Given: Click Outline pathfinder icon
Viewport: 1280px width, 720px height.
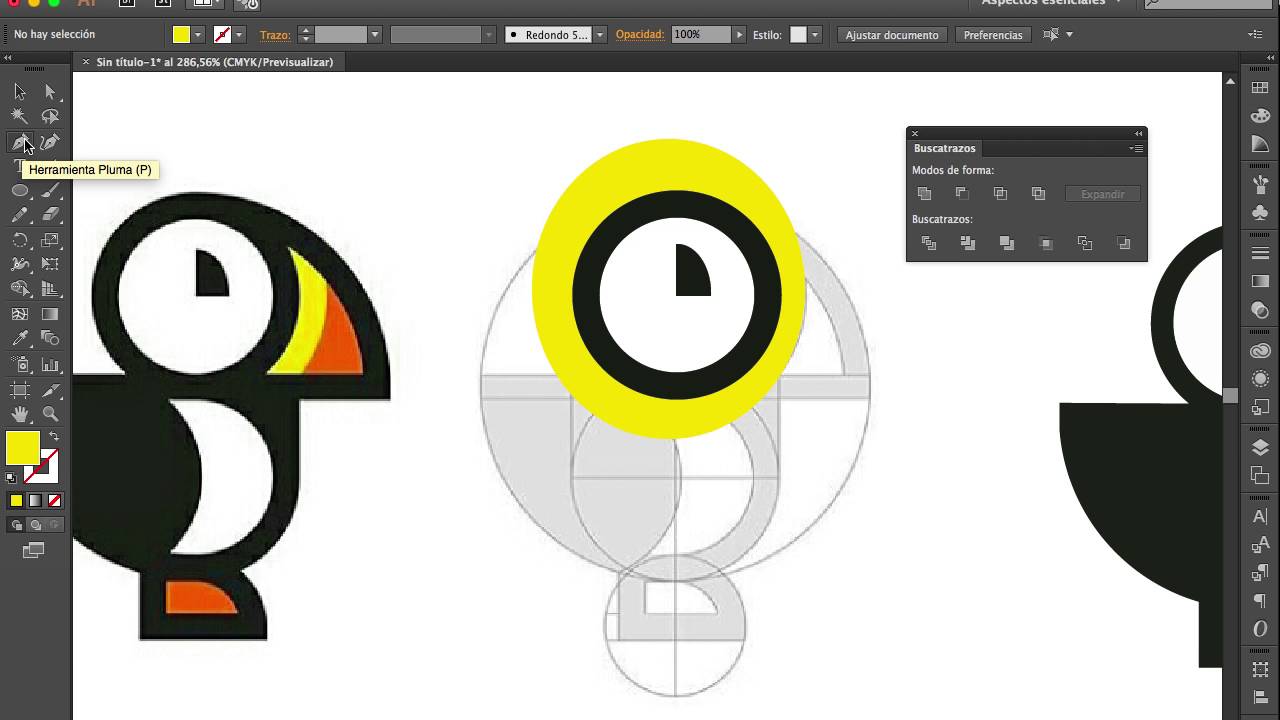Looking at the screenshot, I should coord(1085,243).
